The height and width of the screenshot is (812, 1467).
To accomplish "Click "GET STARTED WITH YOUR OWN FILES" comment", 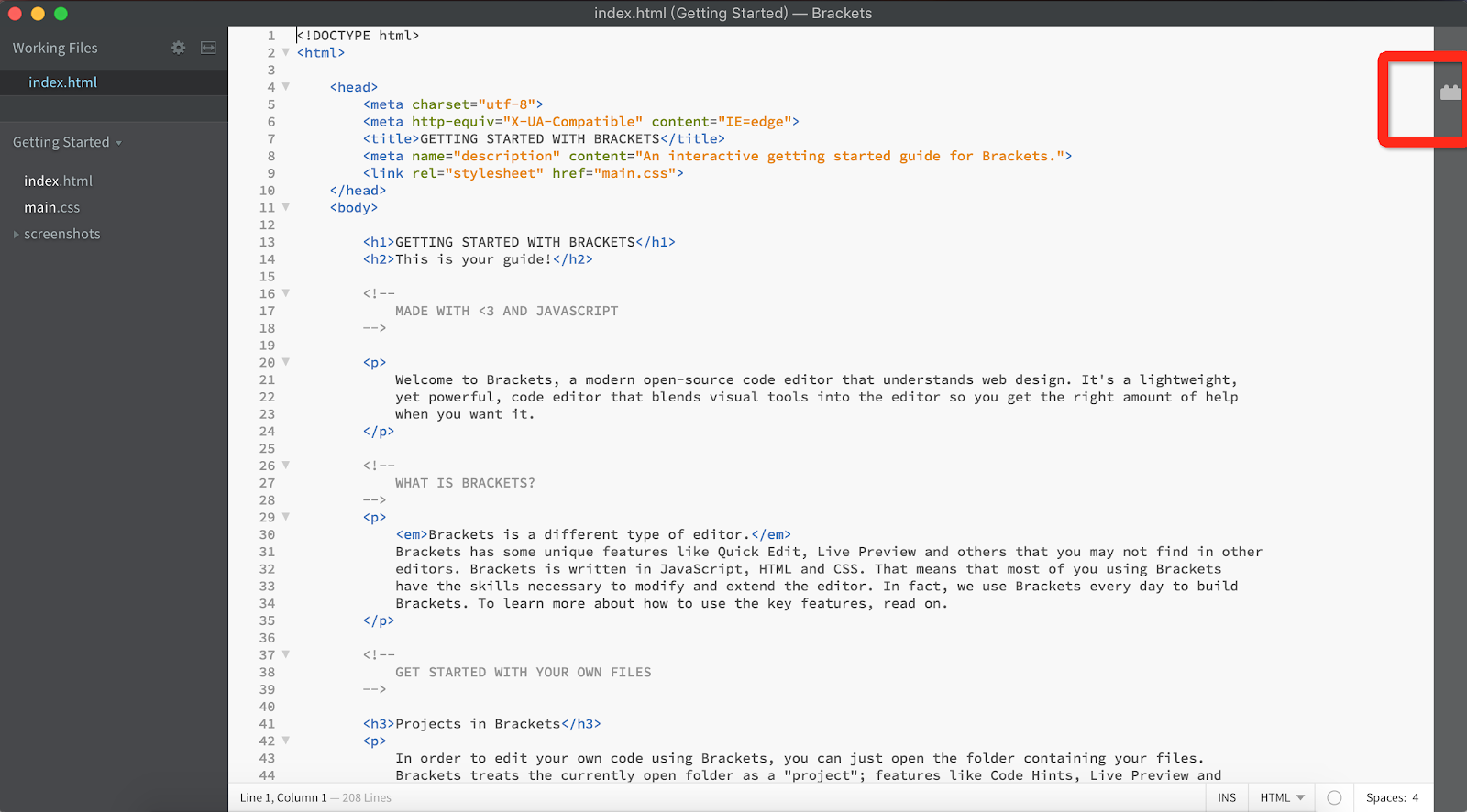I will click(x=524, y=673).
